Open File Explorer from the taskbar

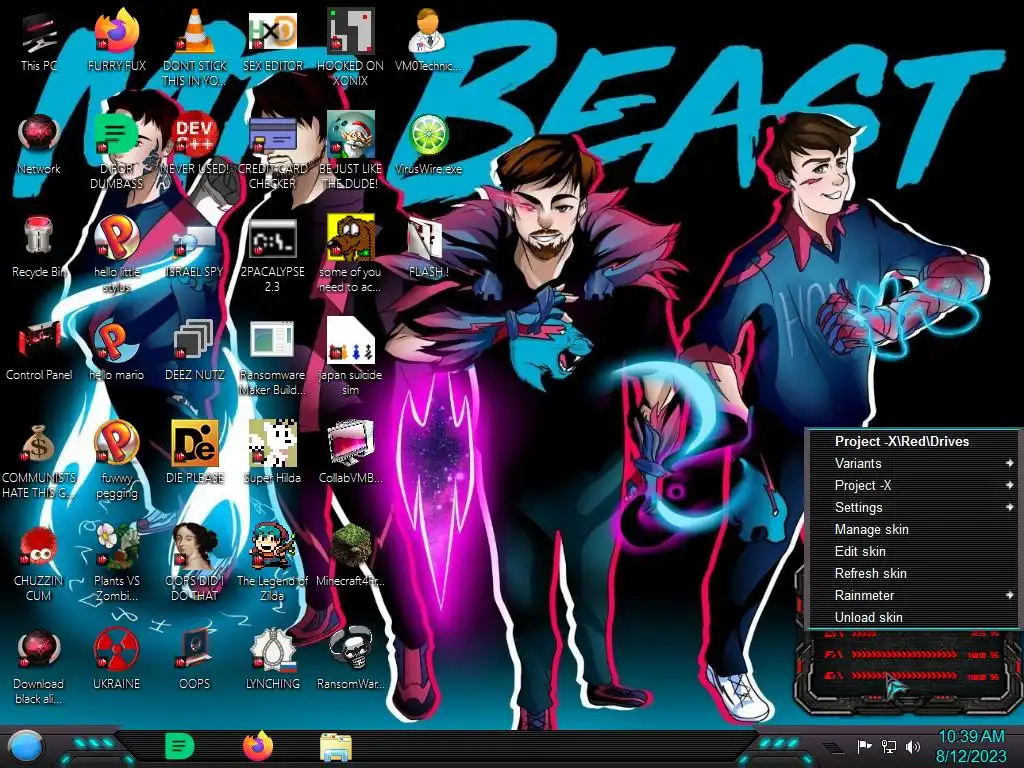pyautogui.click(x=336, y=748)
